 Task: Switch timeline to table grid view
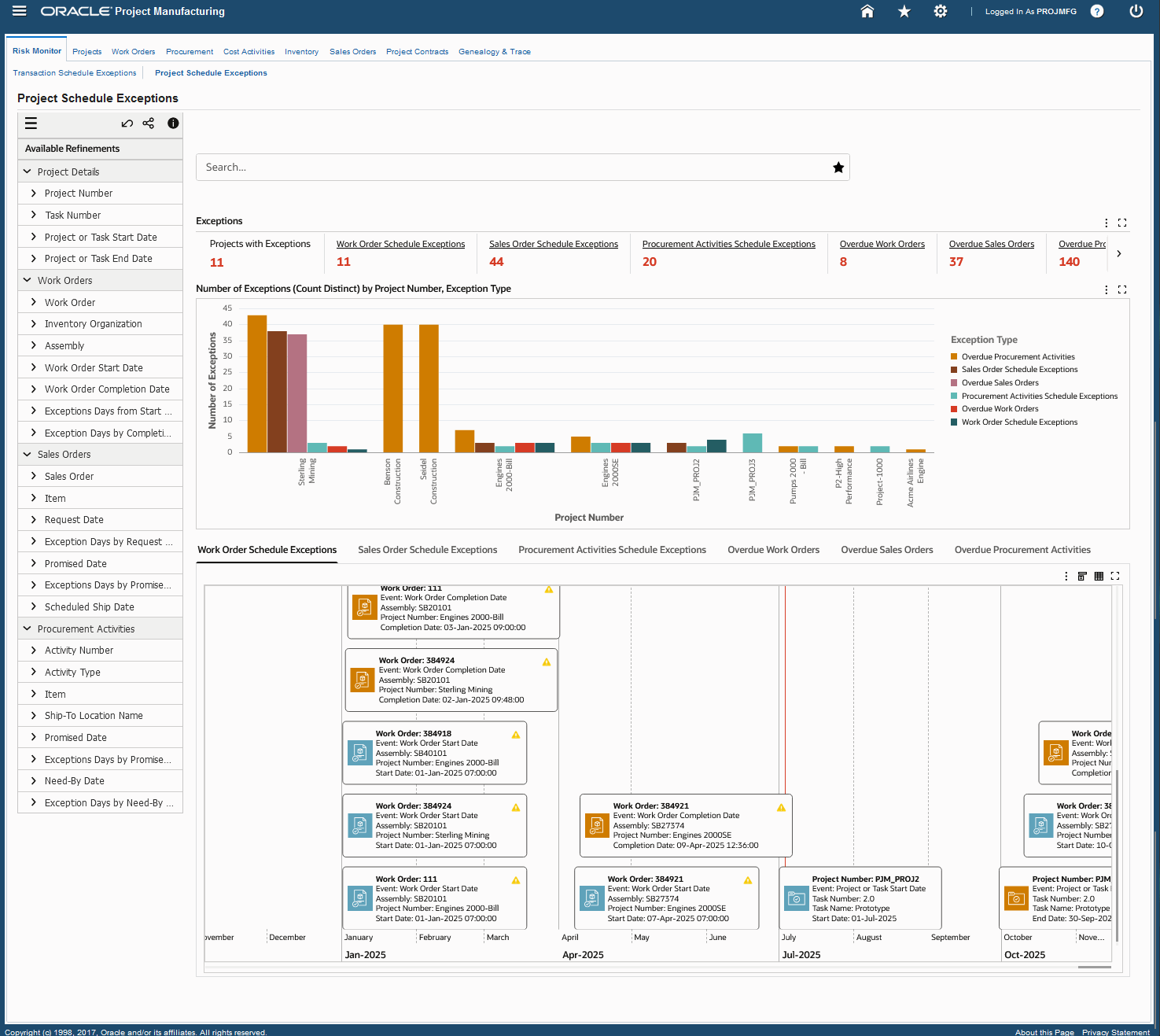pos(1099,576)
